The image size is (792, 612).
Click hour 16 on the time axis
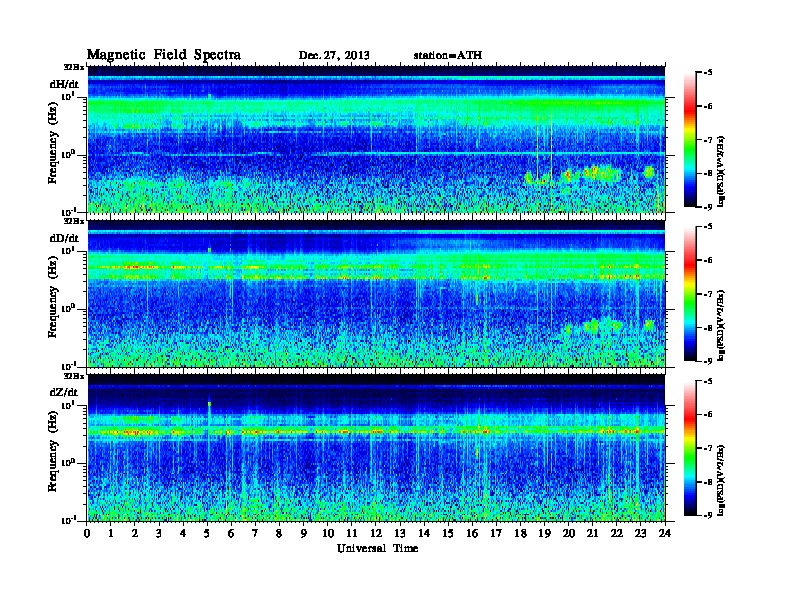coord(472,533)
